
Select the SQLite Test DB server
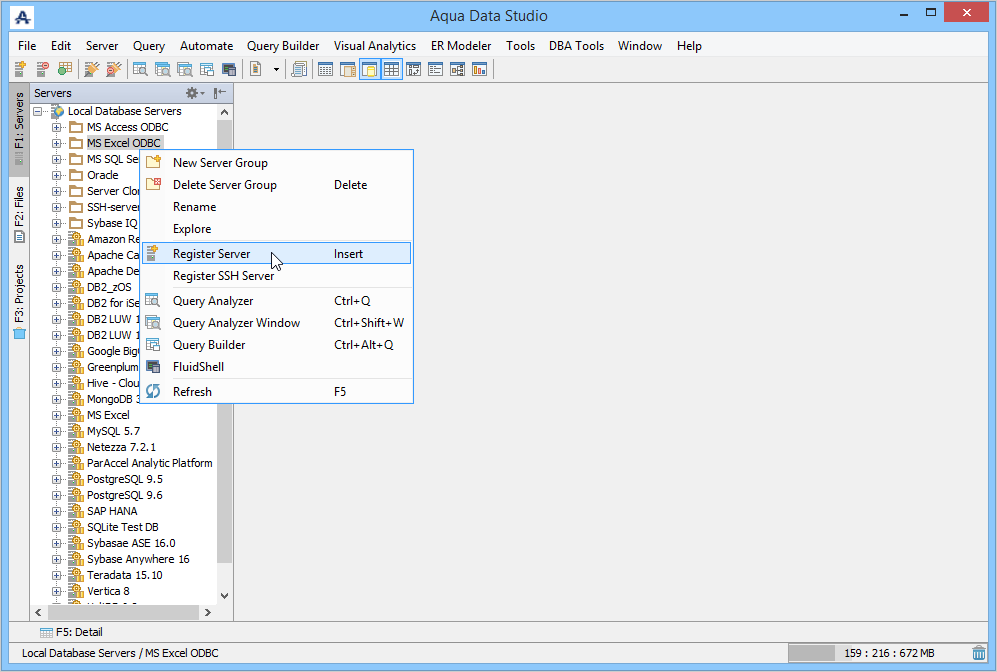tap(123, 527)
